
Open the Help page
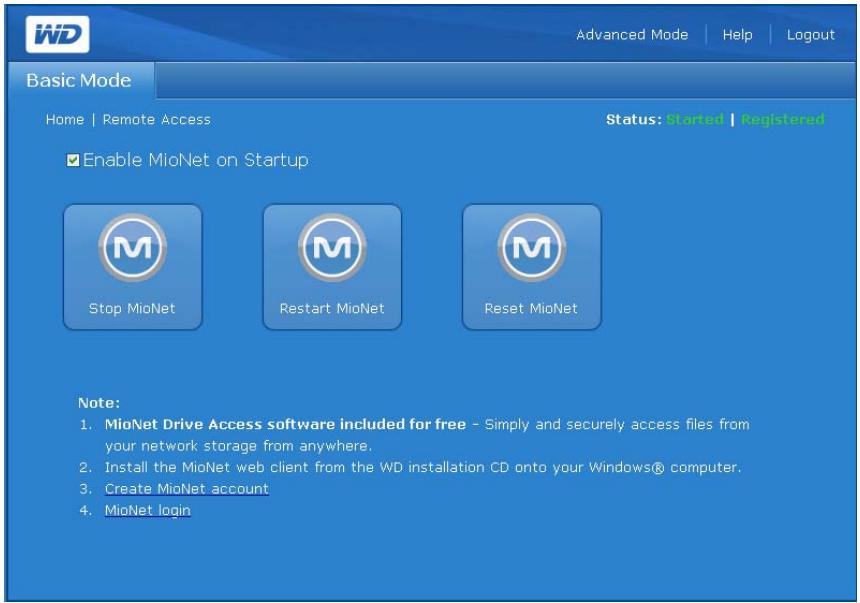(x=737, y=35)
